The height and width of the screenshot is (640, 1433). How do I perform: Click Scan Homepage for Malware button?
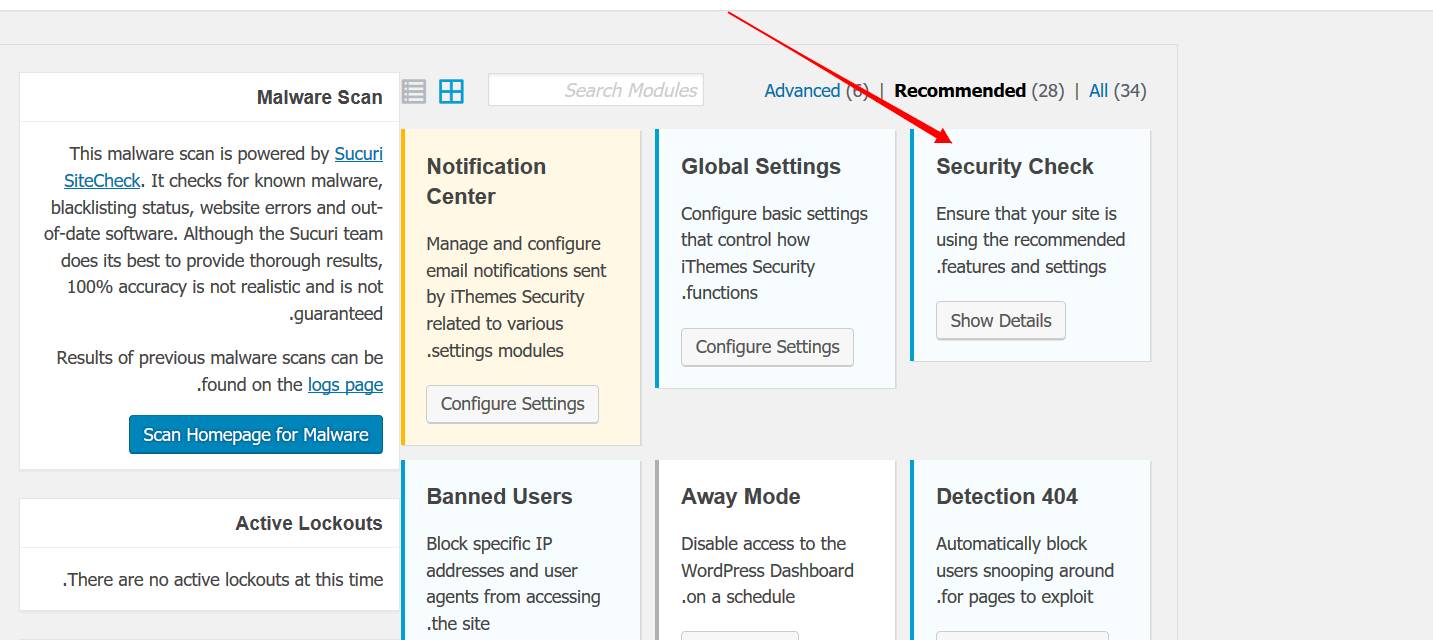(x=256, y=435)
